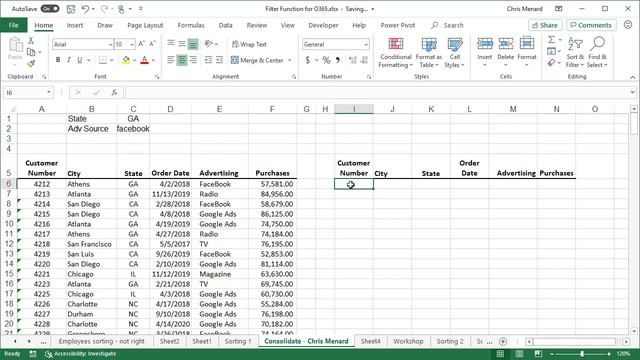Apply the red Font Color A

[144, 60]
